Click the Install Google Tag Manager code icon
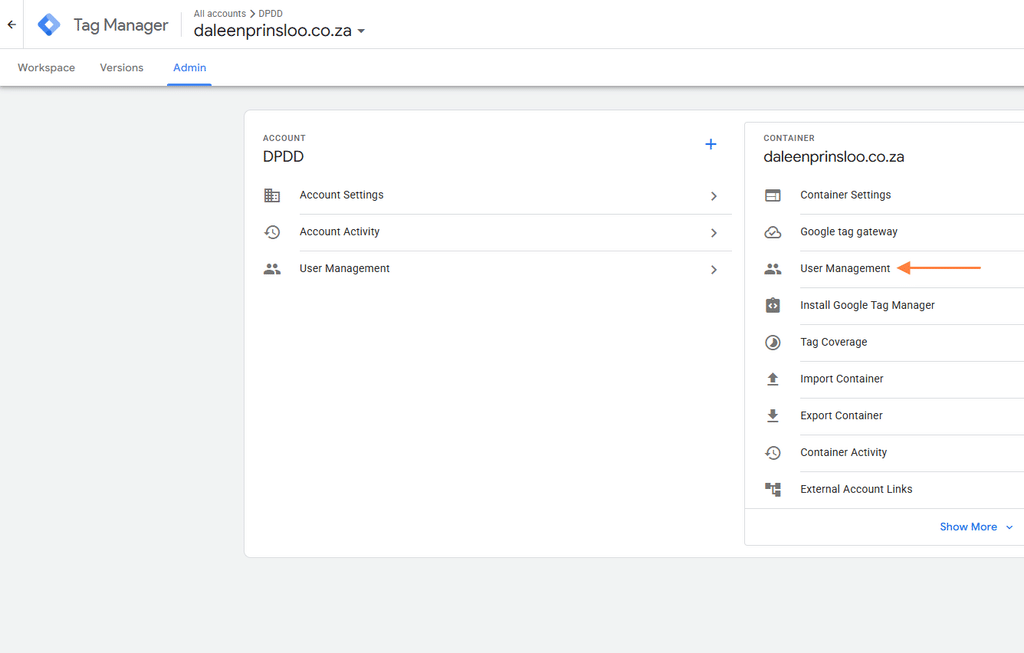1024x653 pixels. [x=773, y=305]
